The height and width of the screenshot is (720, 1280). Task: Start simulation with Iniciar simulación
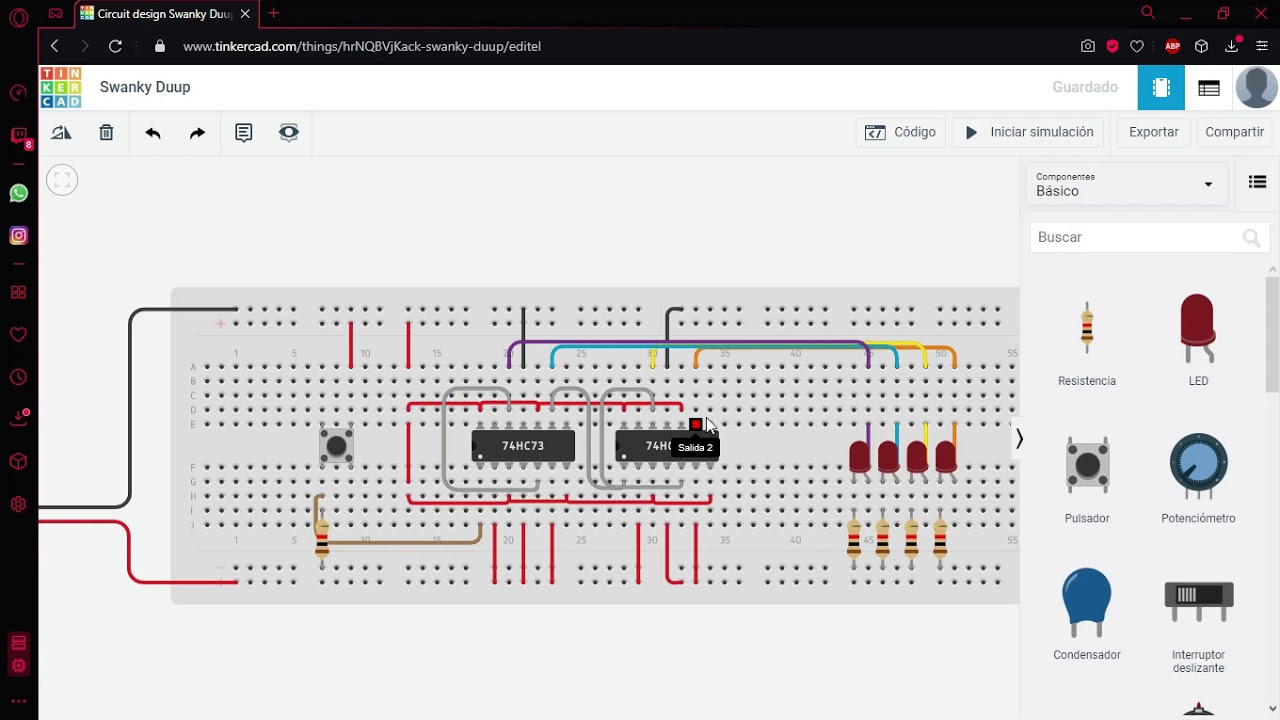tap(1028, 132)
